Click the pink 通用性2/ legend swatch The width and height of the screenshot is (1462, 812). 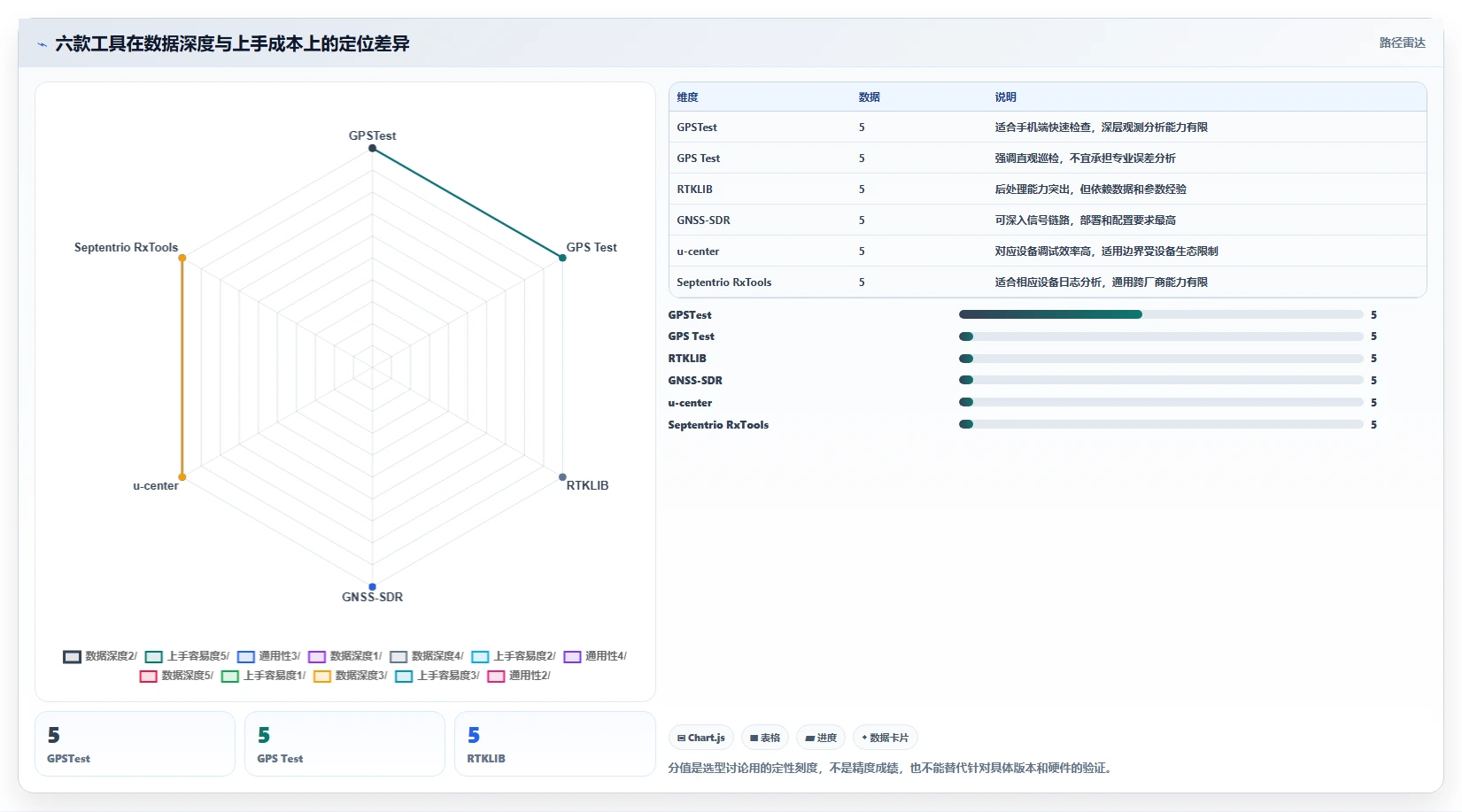tap(496, 677)
